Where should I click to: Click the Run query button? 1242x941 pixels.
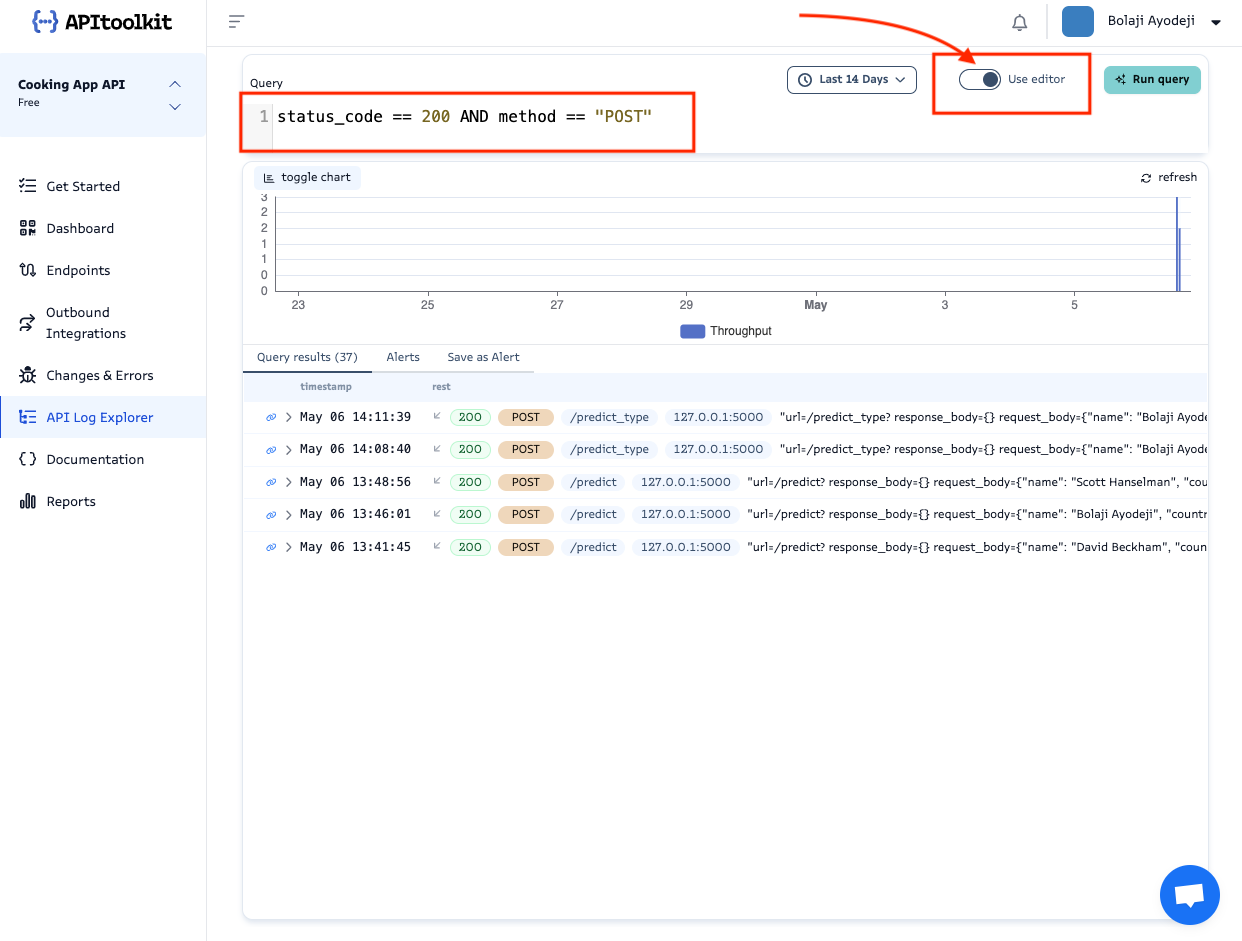[x=1152, y=79]
